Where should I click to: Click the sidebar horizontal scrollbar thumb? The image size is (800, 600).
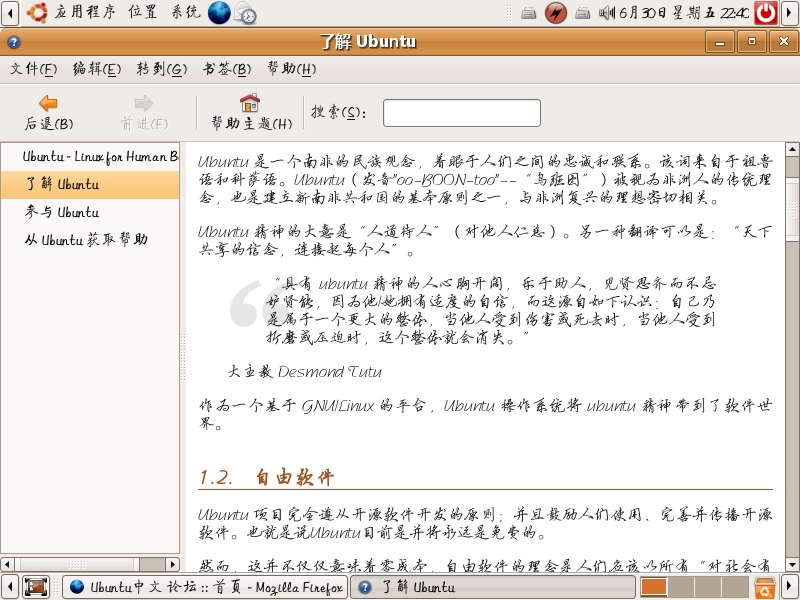pyautogui.click(x=77, y=564)
